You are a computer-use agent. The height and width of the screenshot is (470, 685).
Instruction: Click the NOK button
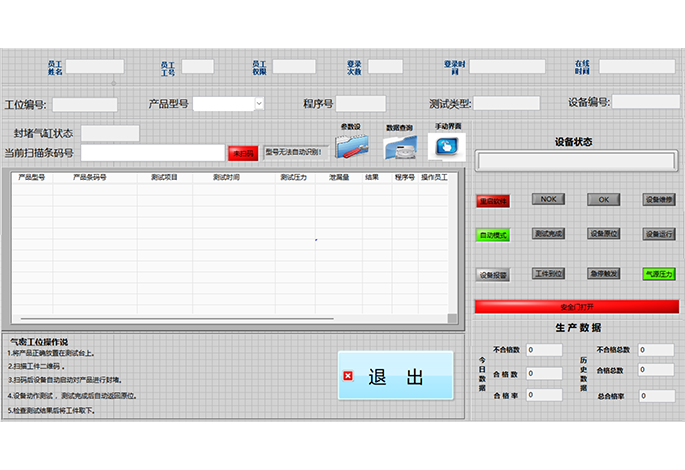(x=548, y=199)
